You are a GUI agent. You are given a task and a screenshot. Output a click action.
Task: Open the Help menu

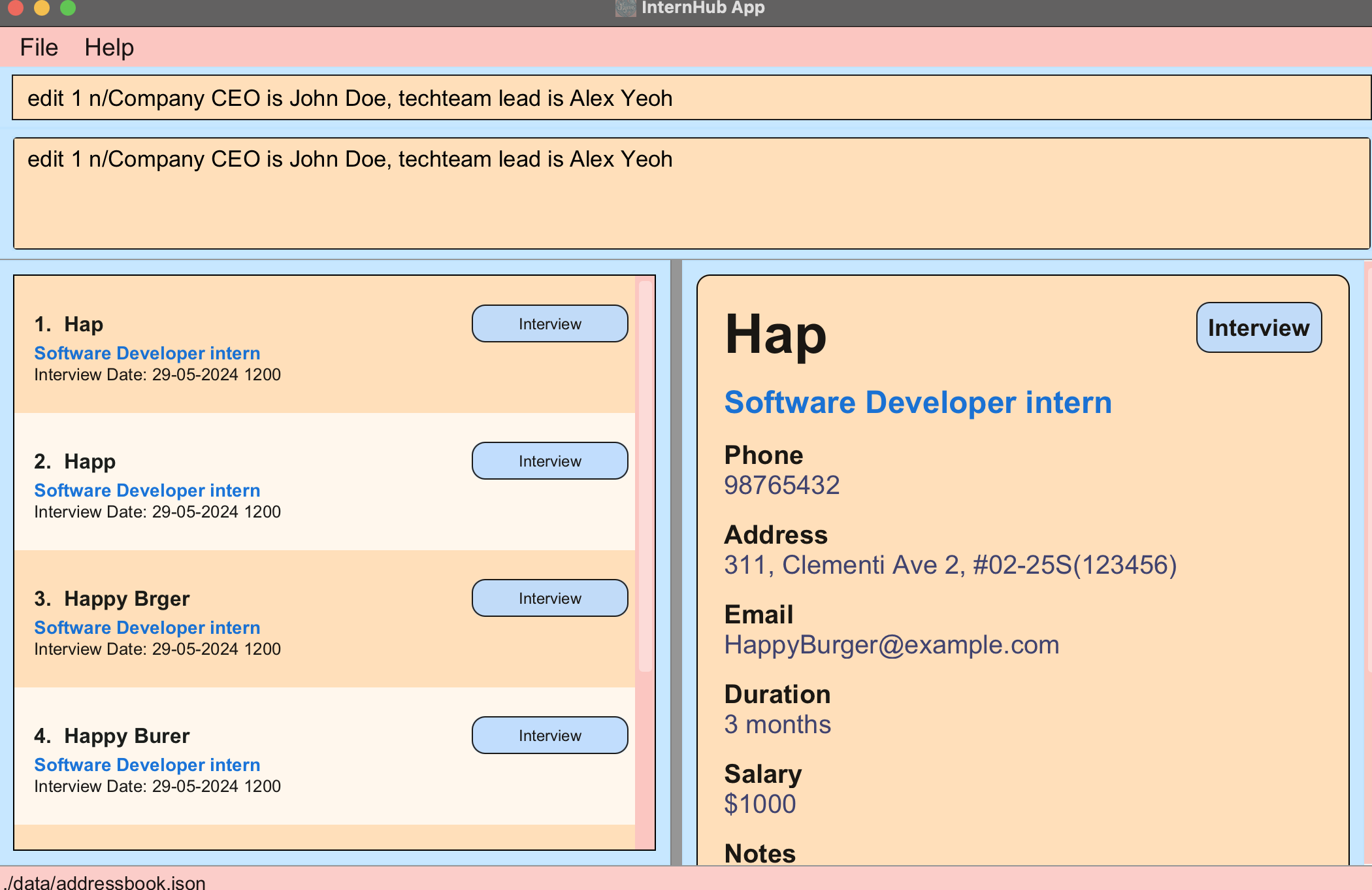(x=109, y=48)
